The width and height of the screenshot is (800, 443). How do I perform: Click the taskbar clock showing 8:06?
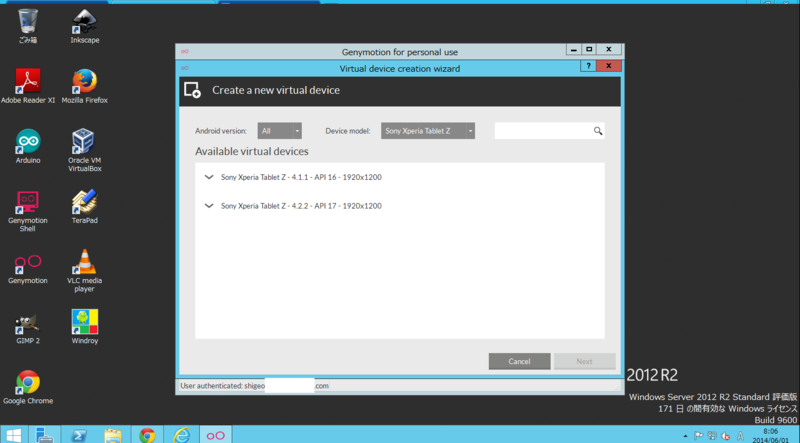[770, 435]
